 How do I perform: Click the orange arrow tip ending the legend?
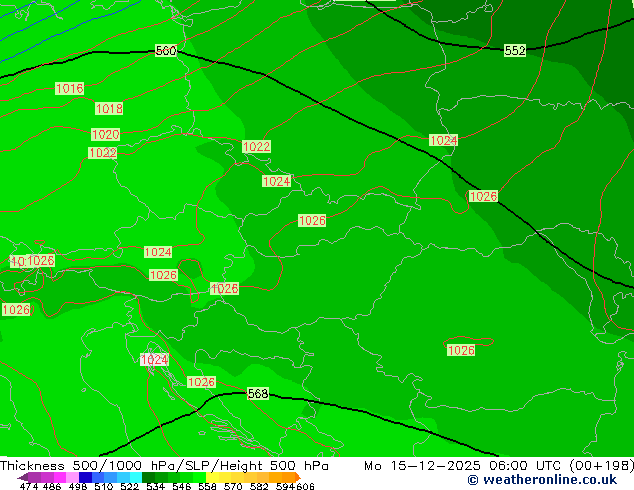coord(298,477)
